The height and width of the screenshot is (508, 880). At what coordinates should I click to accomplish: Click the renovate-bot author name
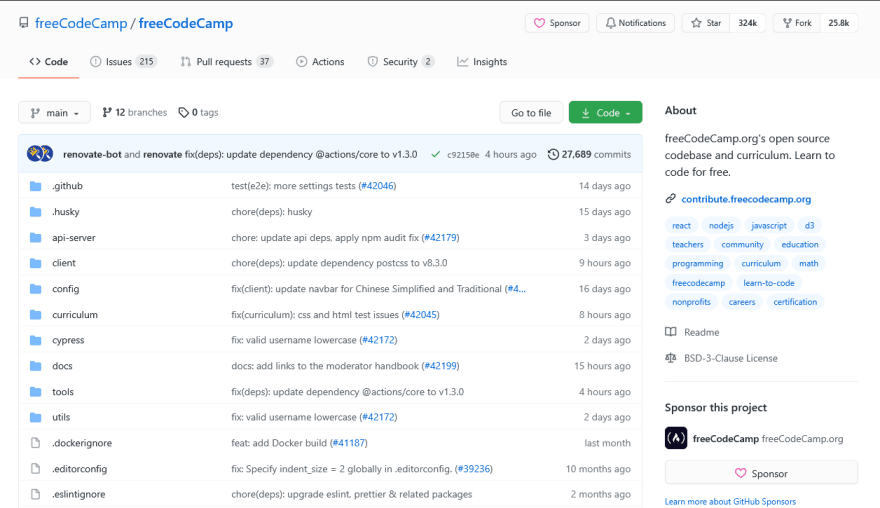pos(92,154)
